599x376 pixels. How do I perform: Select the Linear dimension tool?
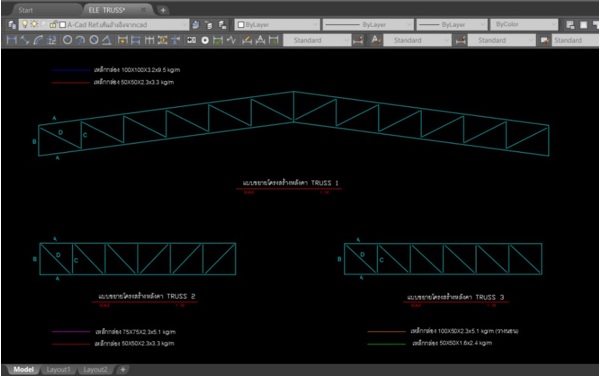pos(12,40)
